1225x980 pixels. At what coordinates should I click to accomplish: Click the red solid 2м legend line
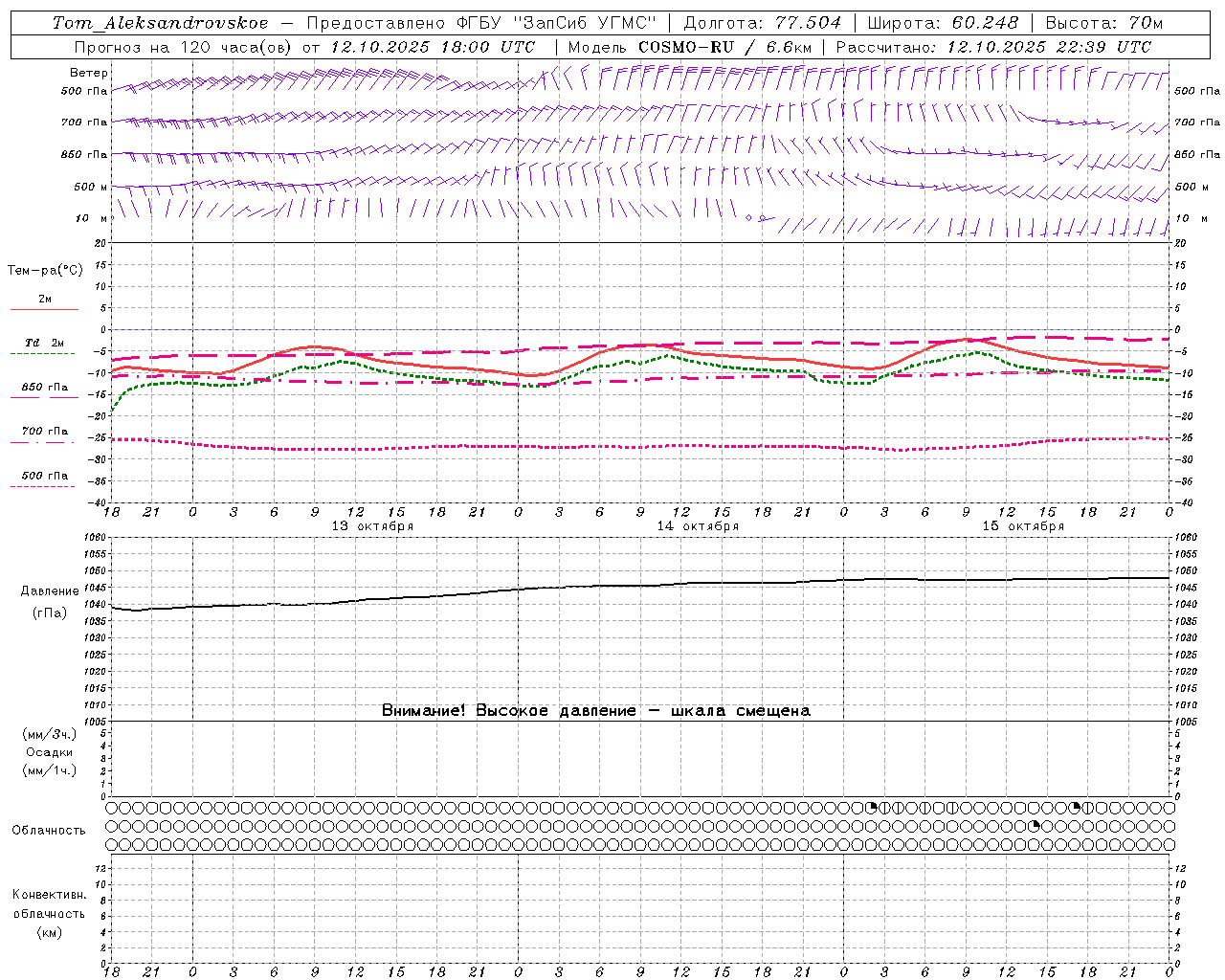(44, 309)
